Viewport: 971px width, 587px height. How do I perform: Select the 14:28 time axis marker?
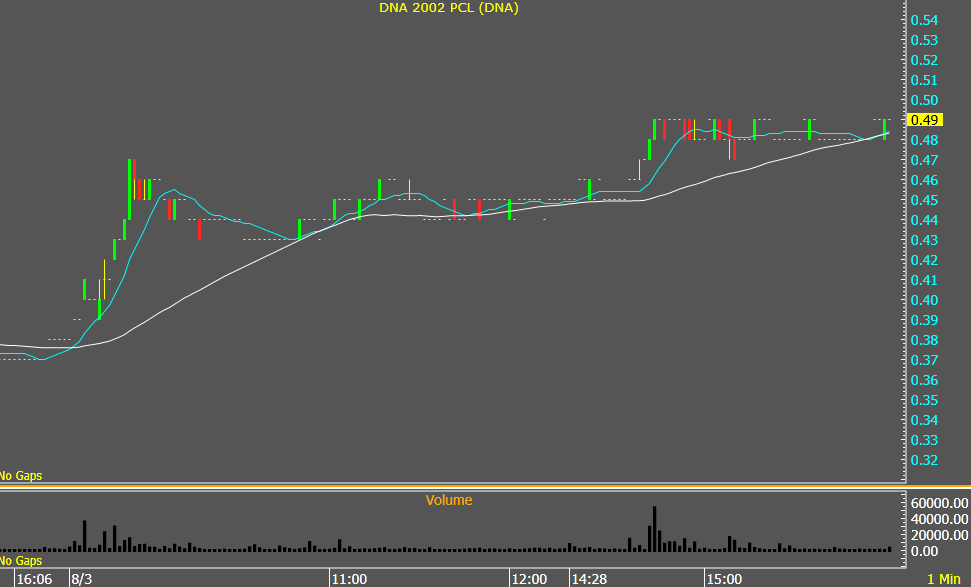[x=590, y=579]
